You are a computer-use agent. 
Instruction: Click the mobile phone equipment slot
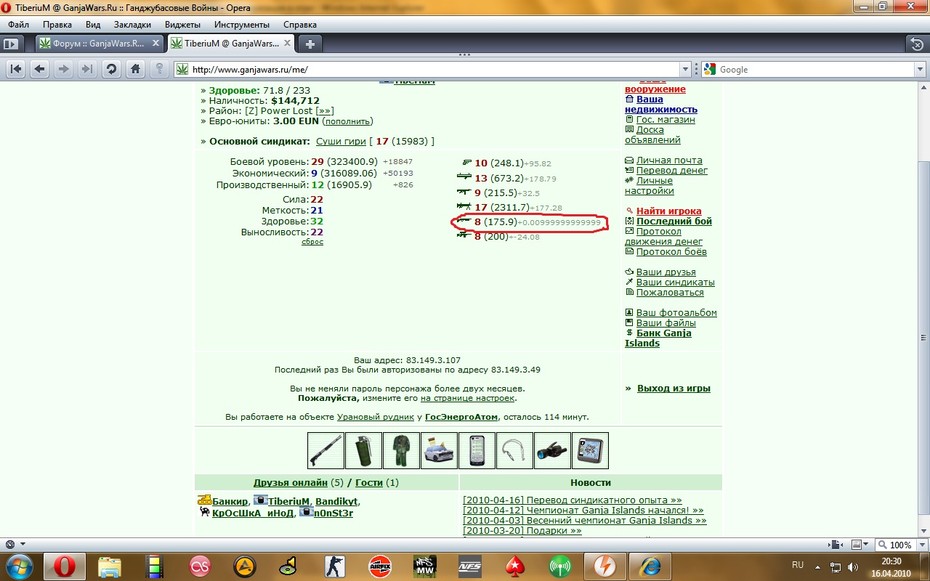[x=477, y=451]
